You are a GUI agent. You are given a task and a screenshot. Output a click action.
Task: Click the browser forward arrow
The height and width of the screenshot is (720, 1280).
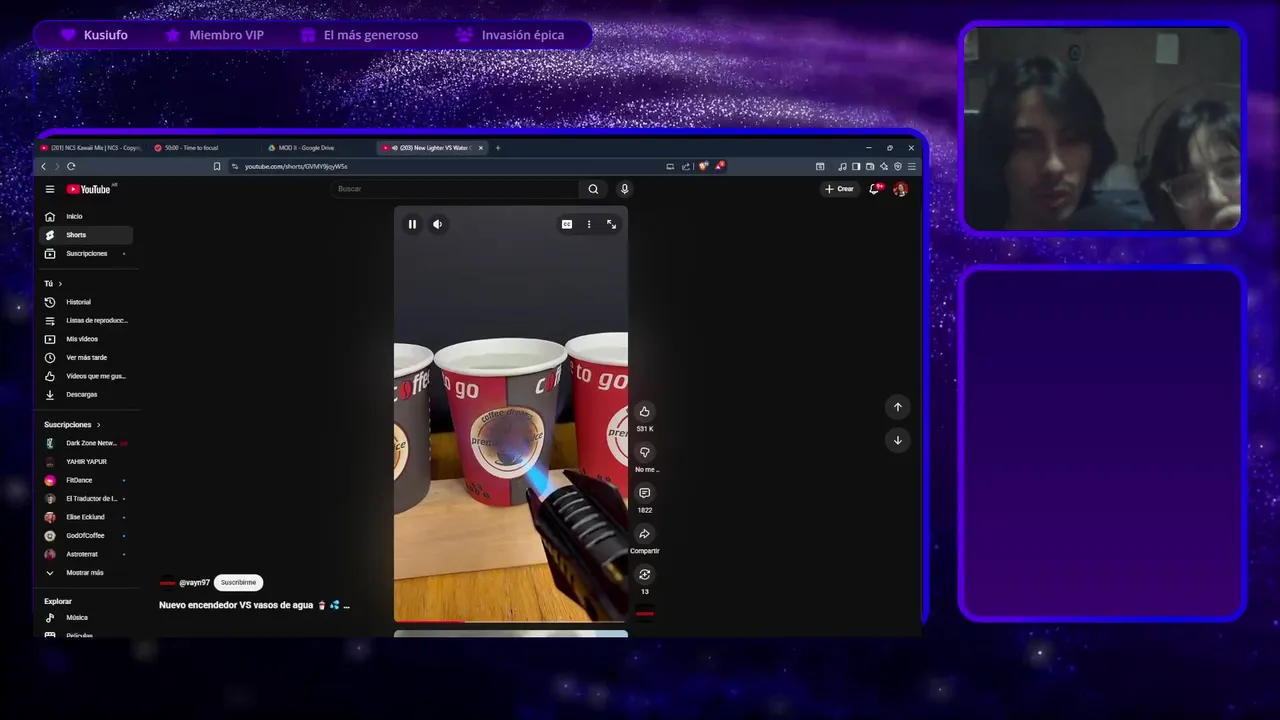coord(57,166)
